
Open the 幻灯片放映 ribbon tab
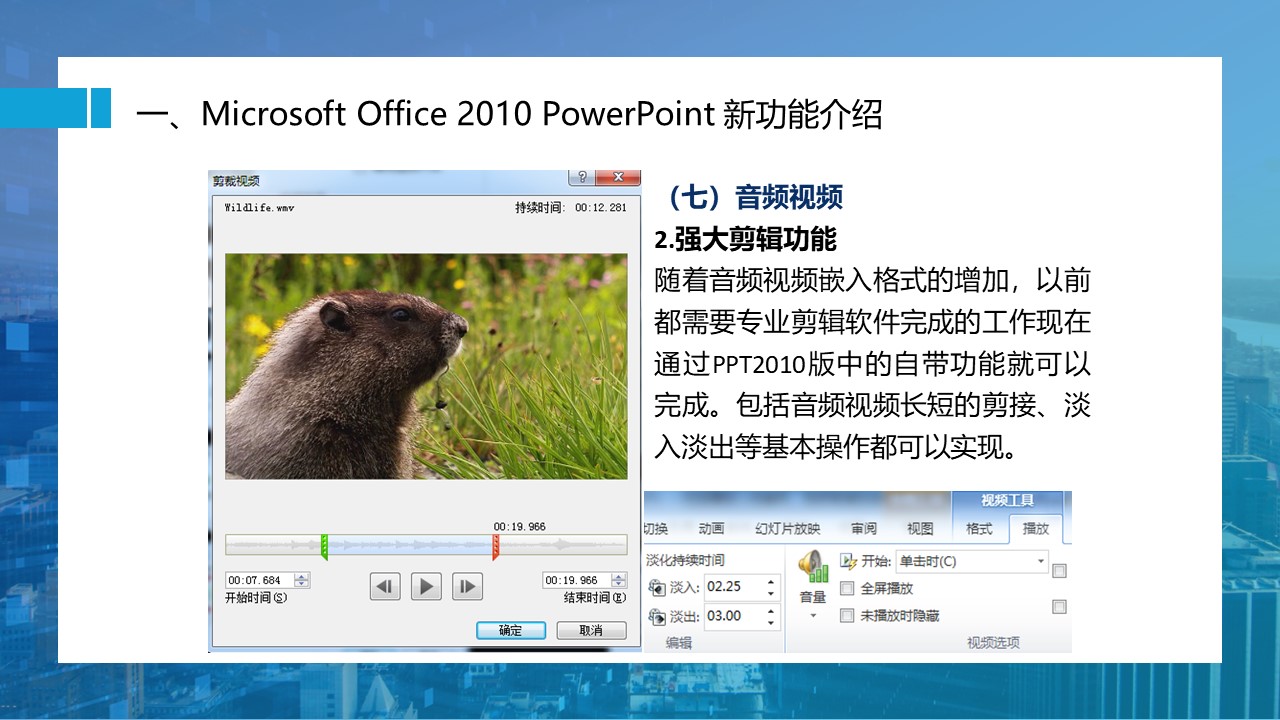[x=787, y=529]
